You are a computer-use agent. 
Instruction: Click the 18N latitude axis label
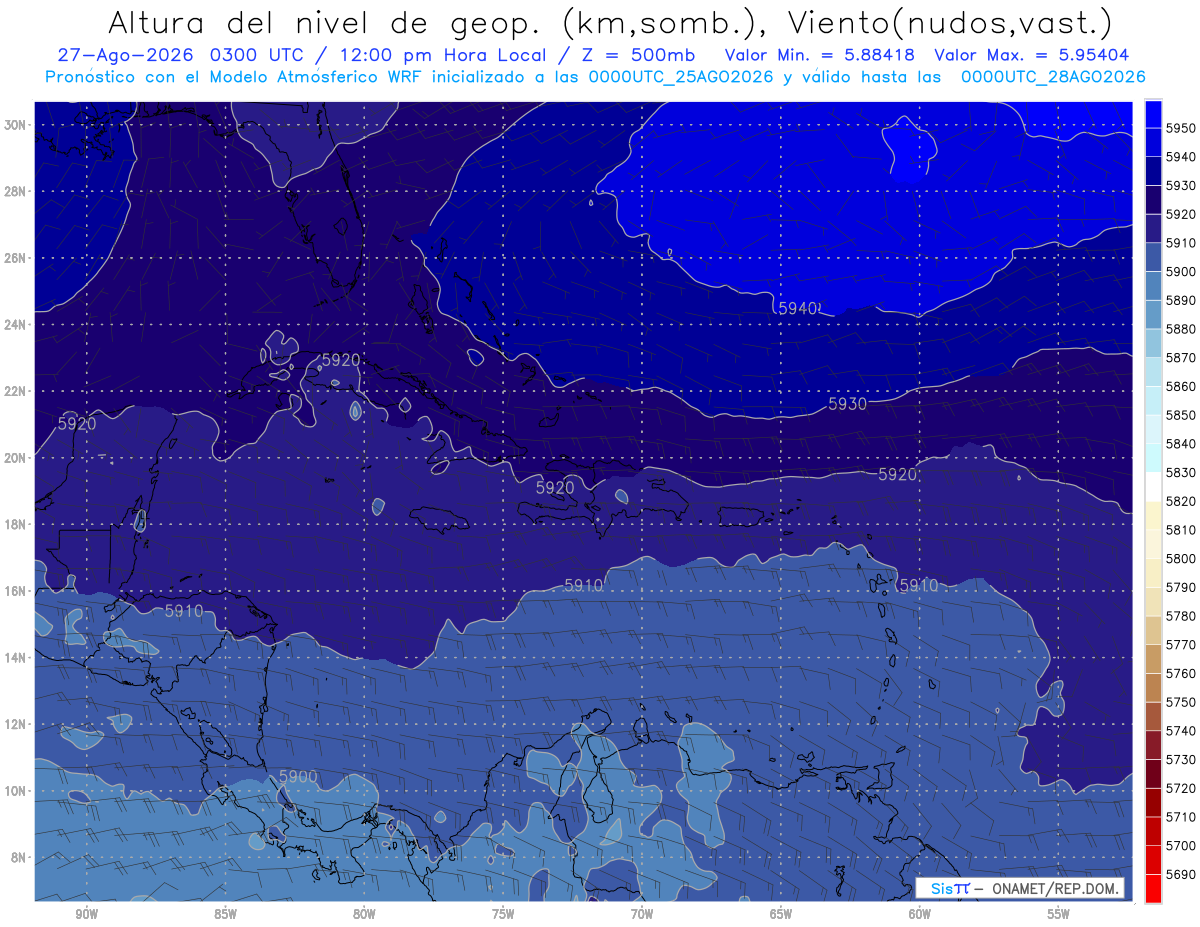(x=15, y=525)
